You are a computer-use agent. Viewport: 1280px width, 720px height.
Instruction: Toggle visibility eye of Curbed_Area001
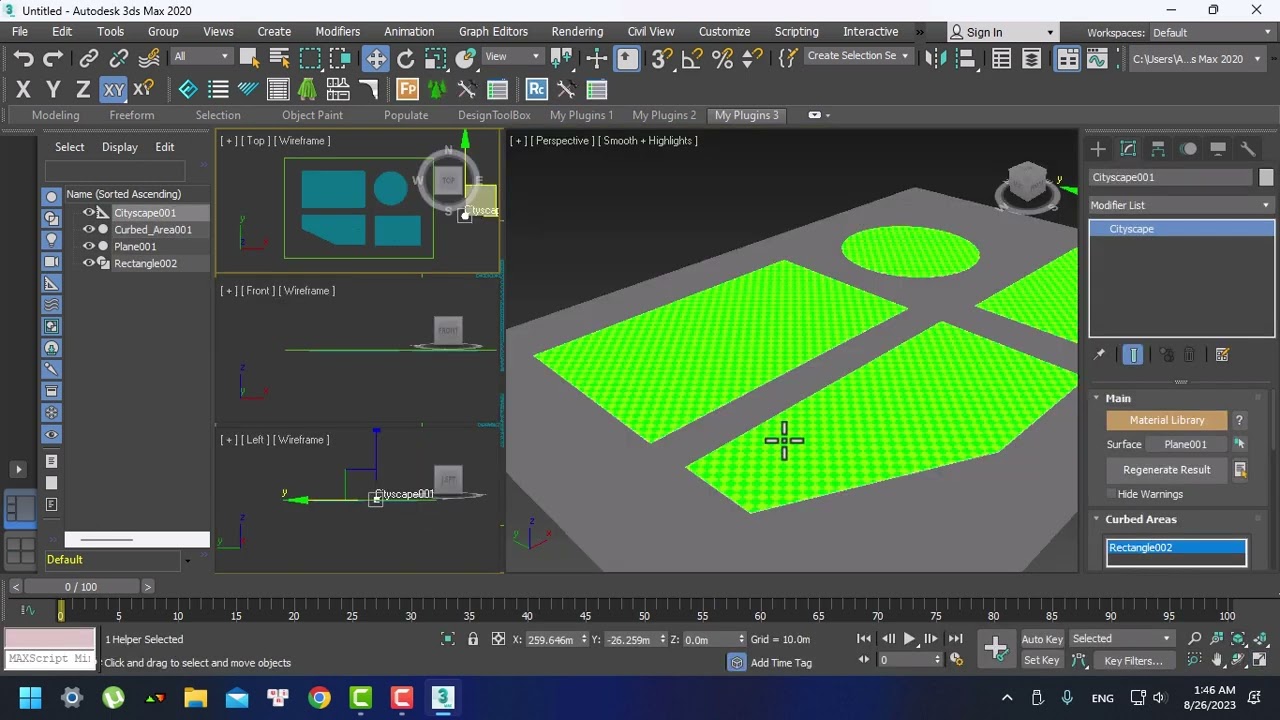point(89,229)
